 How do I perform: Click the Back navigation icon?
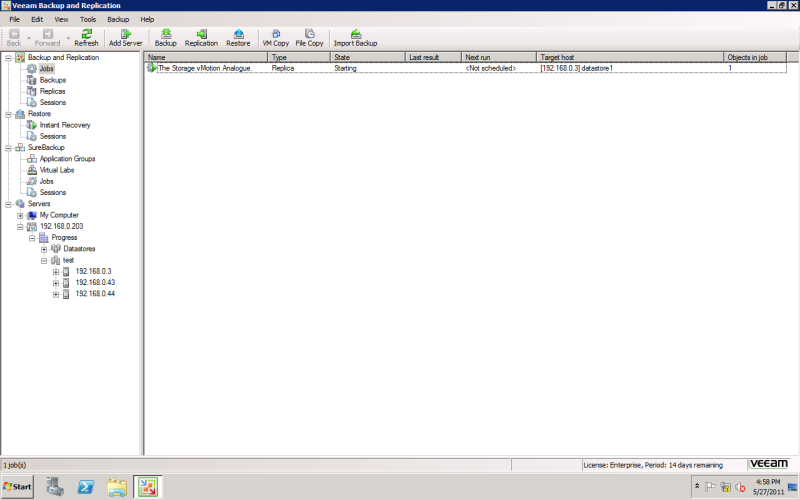[x=14, y=34]
